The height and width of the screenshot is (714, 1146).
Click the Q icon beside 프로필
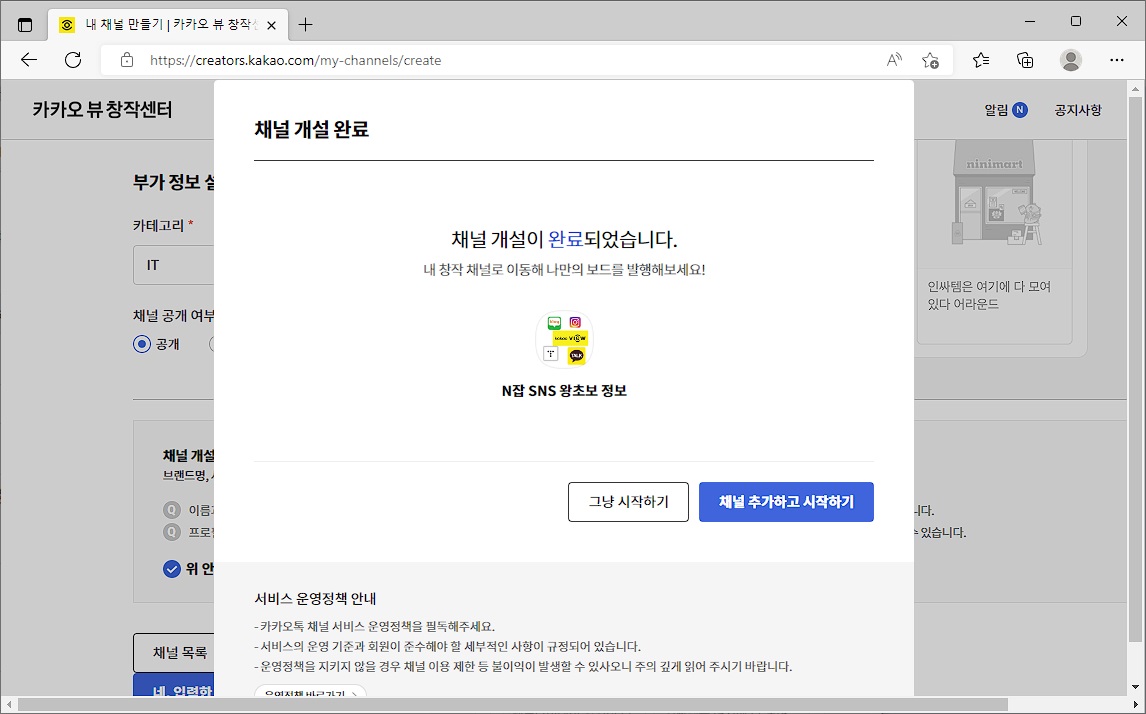[x=172, y=532]
